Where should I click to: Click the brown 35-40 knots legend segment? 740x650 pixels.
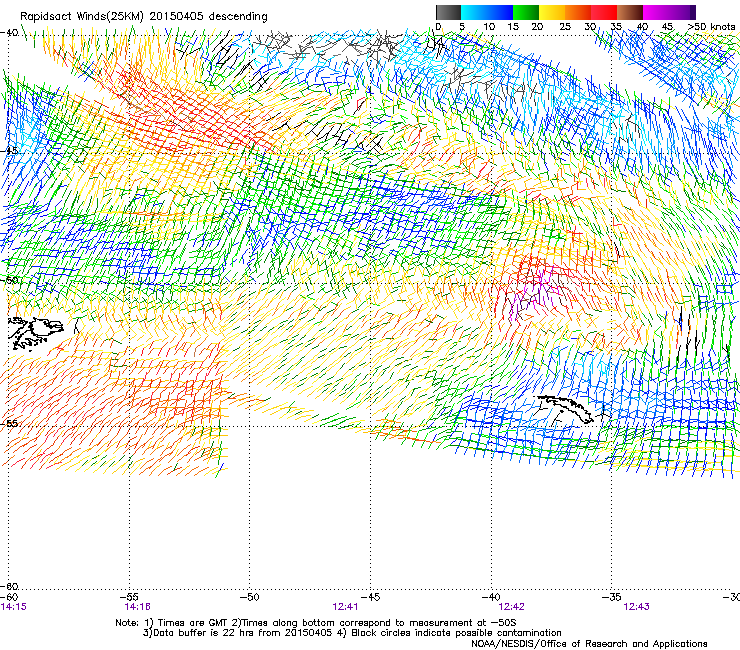click(630, 12)
